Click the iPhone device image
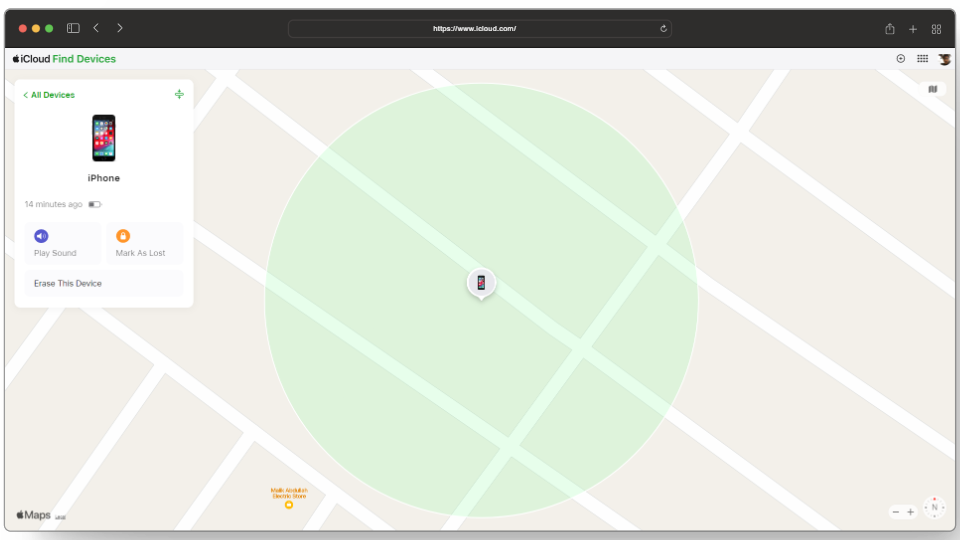 103,138
